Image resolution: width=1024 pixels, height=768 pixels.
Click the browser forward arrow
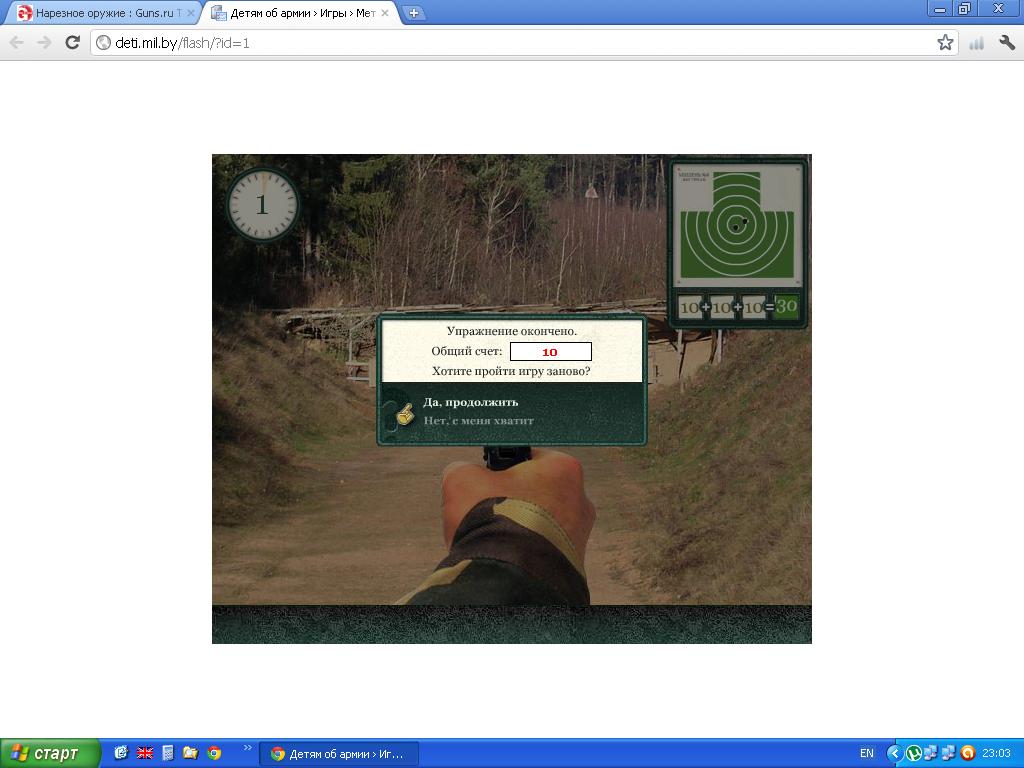pos(44,42)
